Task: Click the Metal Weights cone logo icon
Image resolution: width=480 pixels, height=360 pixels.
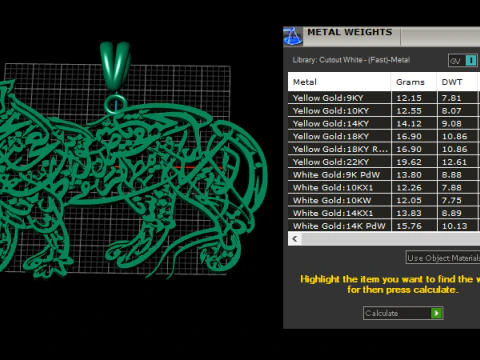Action: [x=293, y=36]
